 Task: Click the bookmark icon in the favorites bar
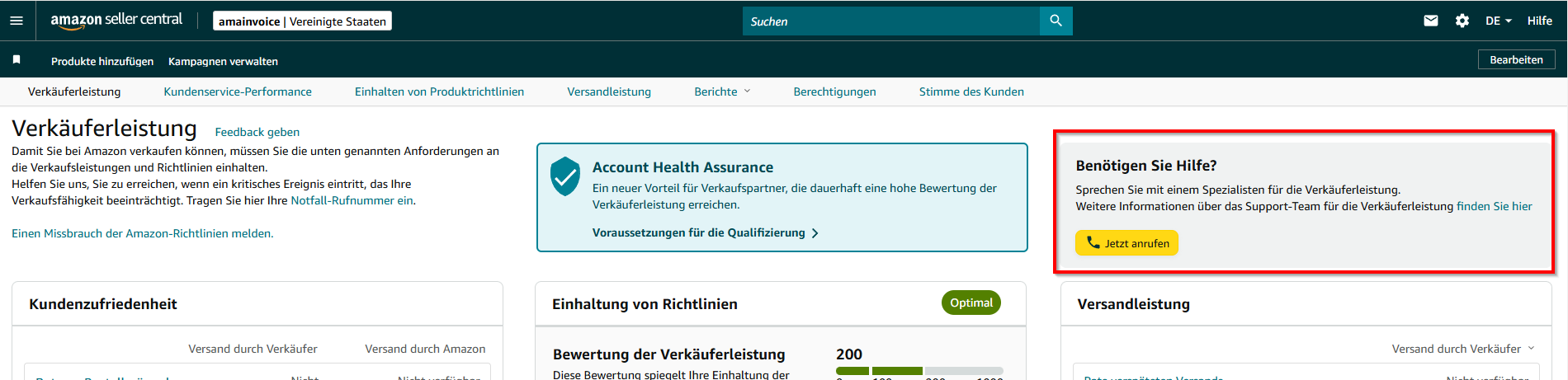[x=17, y=59]
